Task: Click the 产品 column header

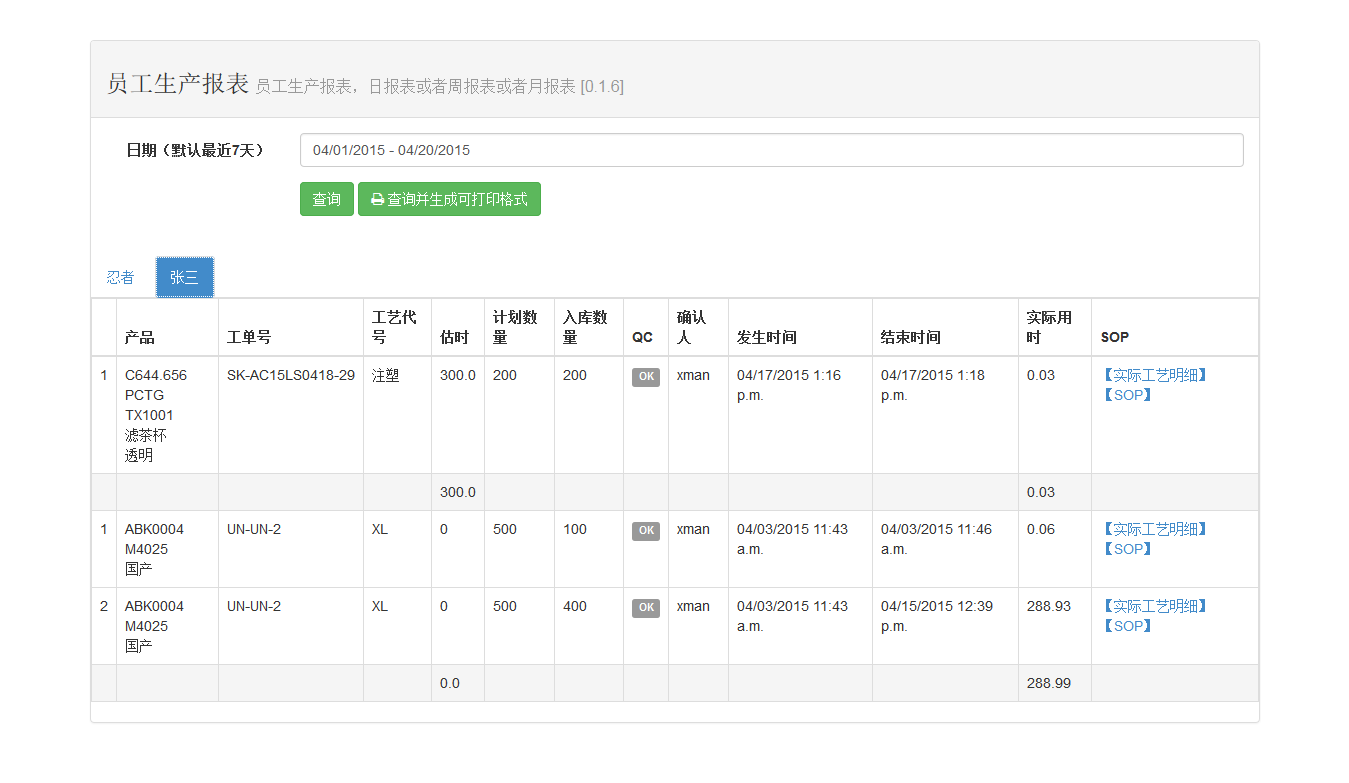Action: (x=140, y=337)
